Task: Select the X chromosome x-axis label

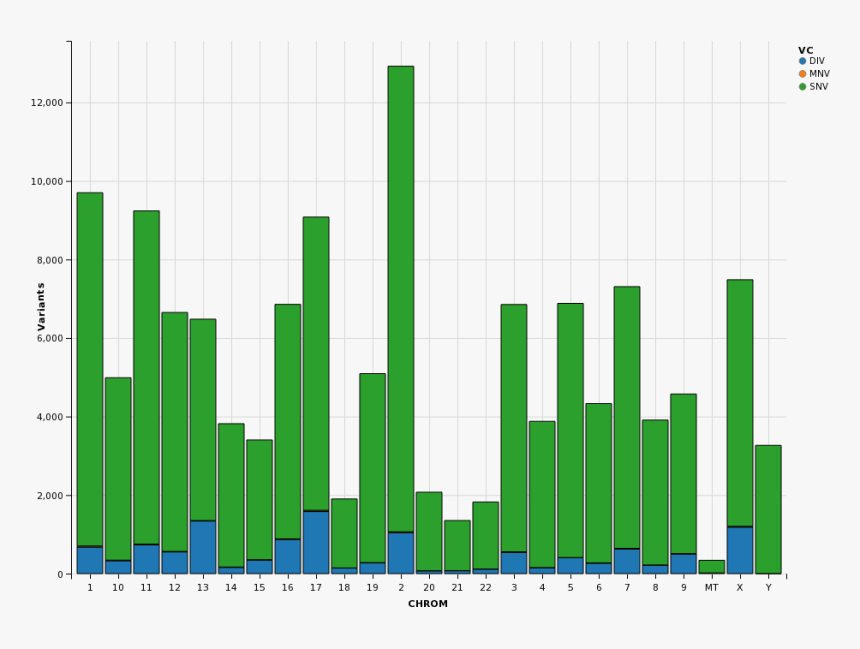Action: tap(740, 588)
